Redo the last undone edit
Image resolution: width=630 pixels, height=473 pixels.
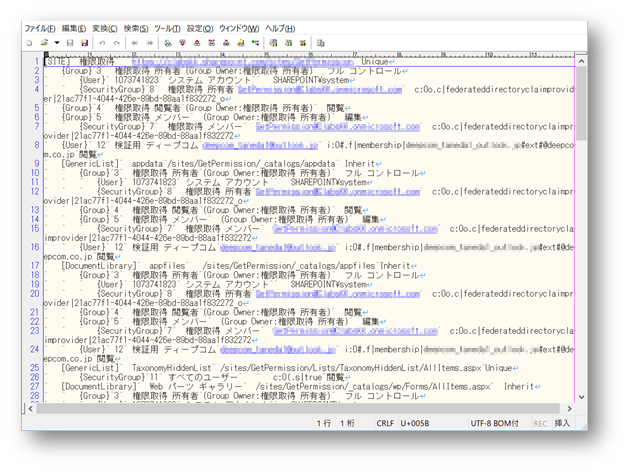point(117,43)
